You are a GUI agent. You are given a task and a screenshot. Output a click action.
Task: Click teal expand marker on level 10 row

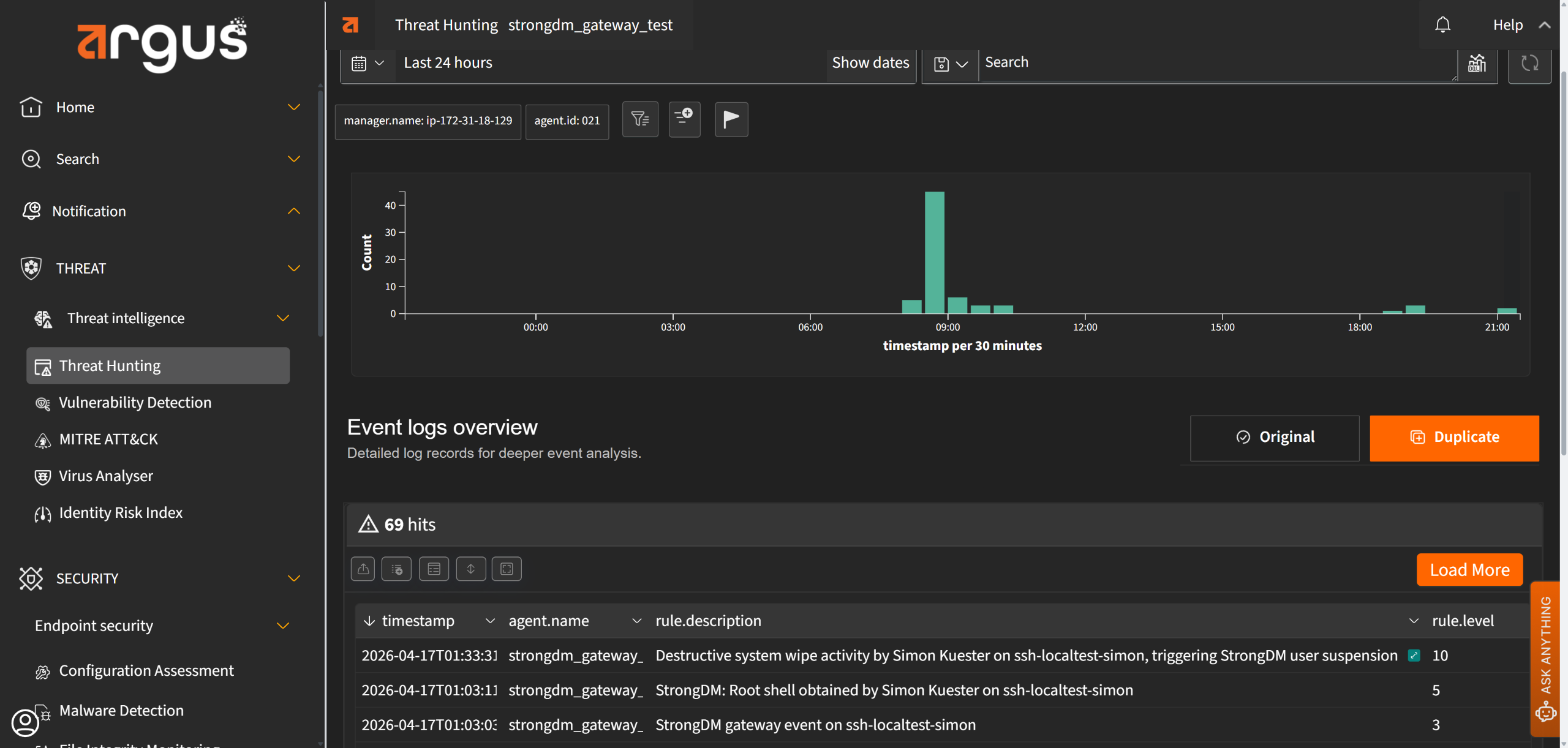coord(1414,656)
